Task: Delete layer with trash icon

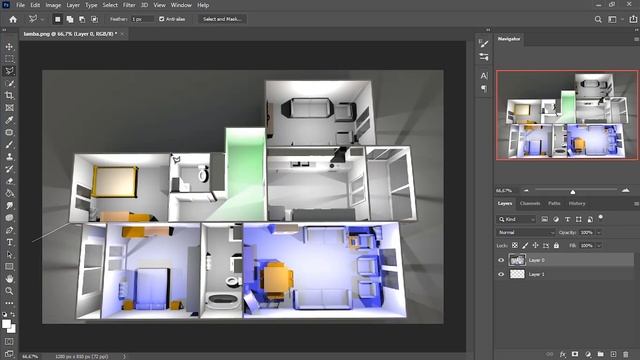Action: [626, 354]
